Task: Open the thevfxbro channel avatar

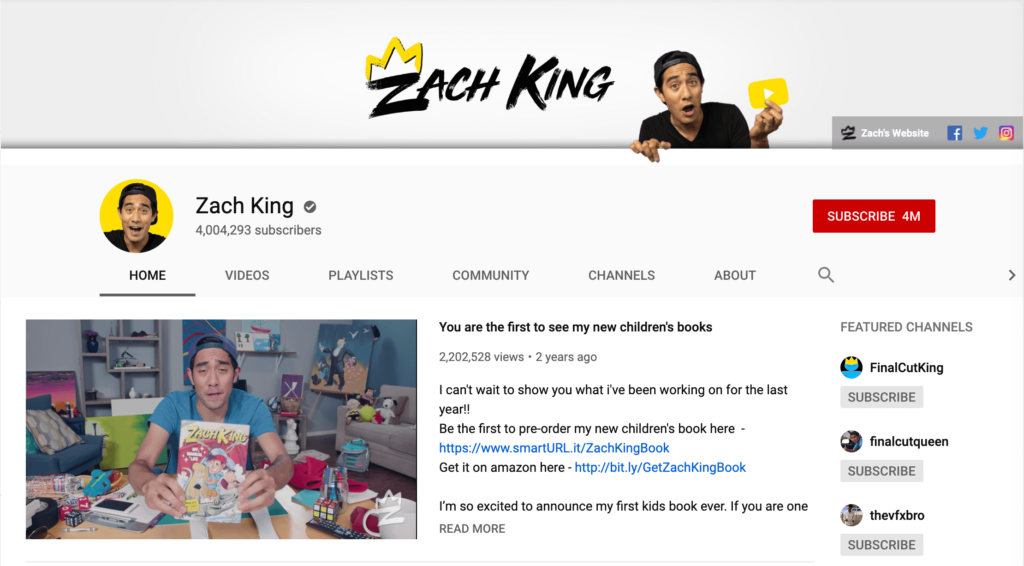Action: click(x=851, y=515)
